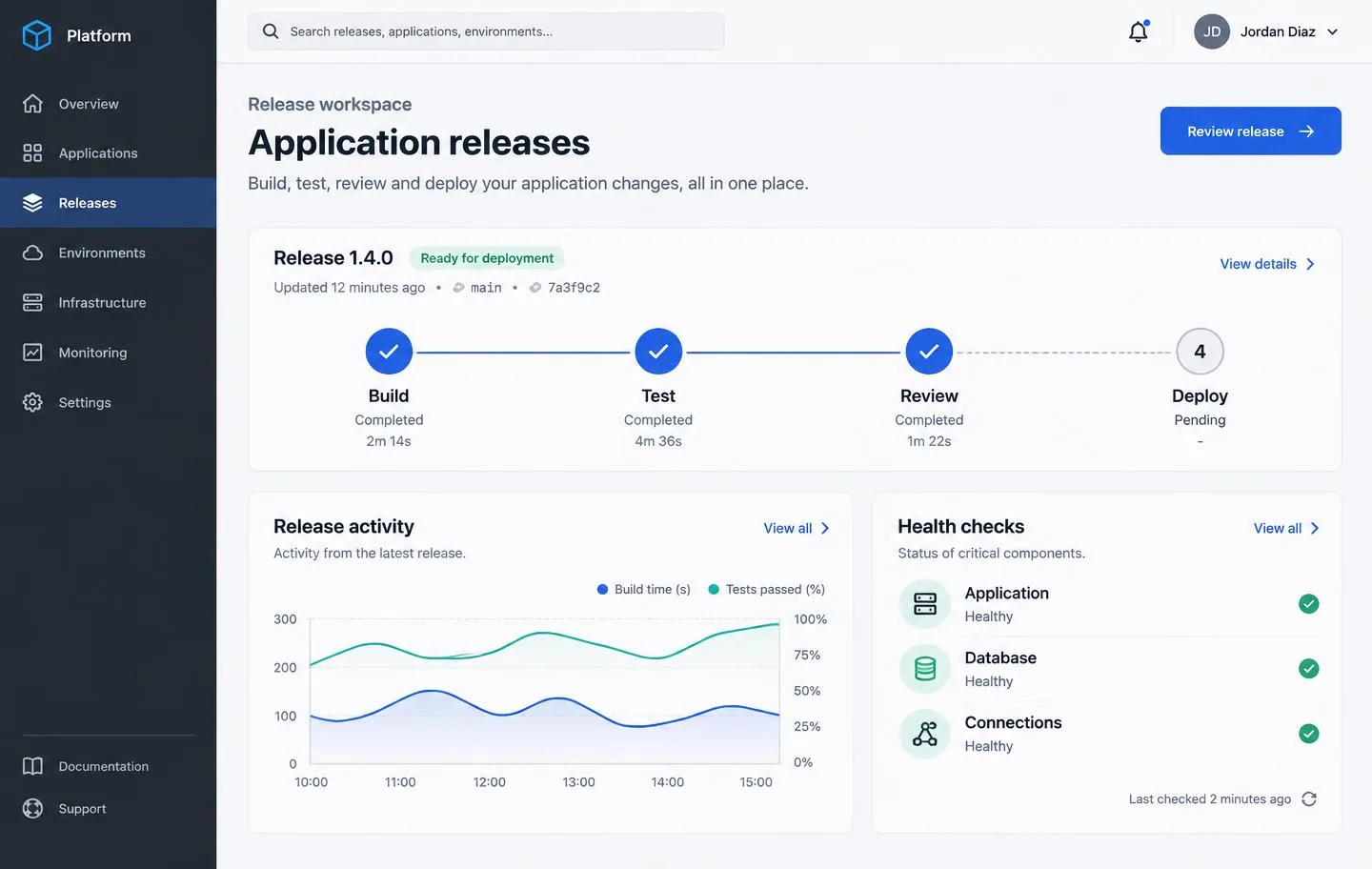Toggle the Tests passed (%) legend item

(767, 590)
